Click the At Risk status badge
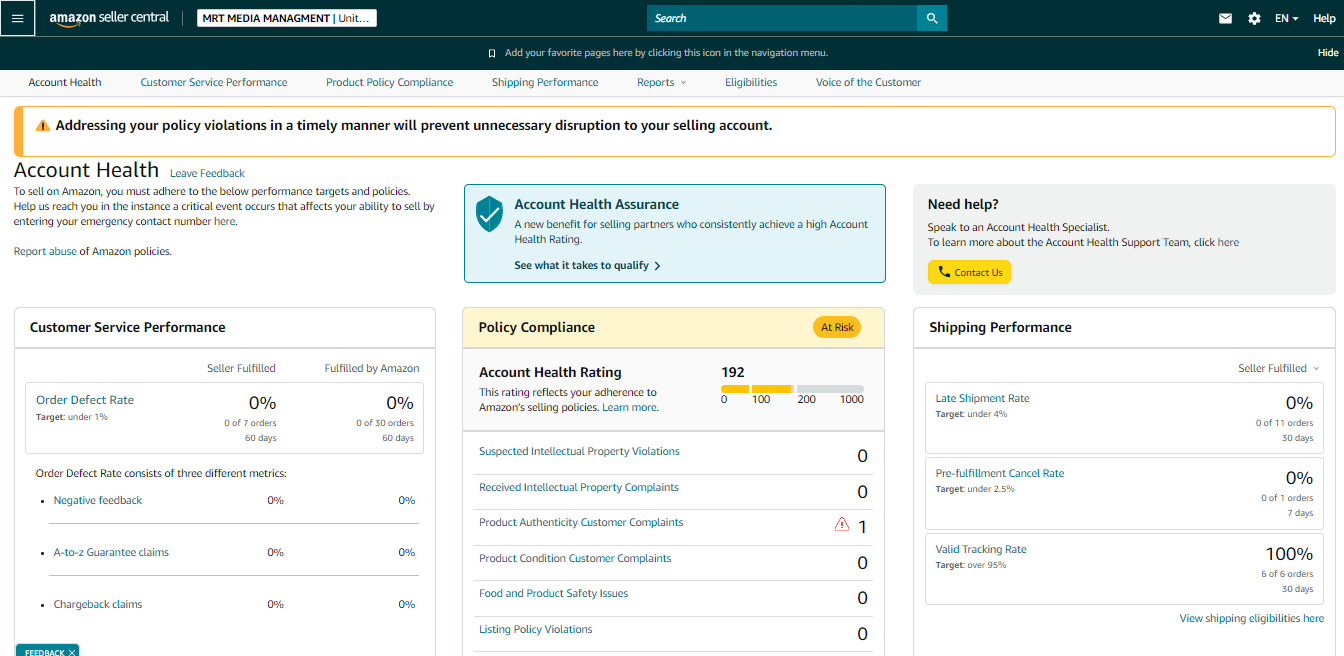Screen dimensions: 1344x656 point(837,327)
